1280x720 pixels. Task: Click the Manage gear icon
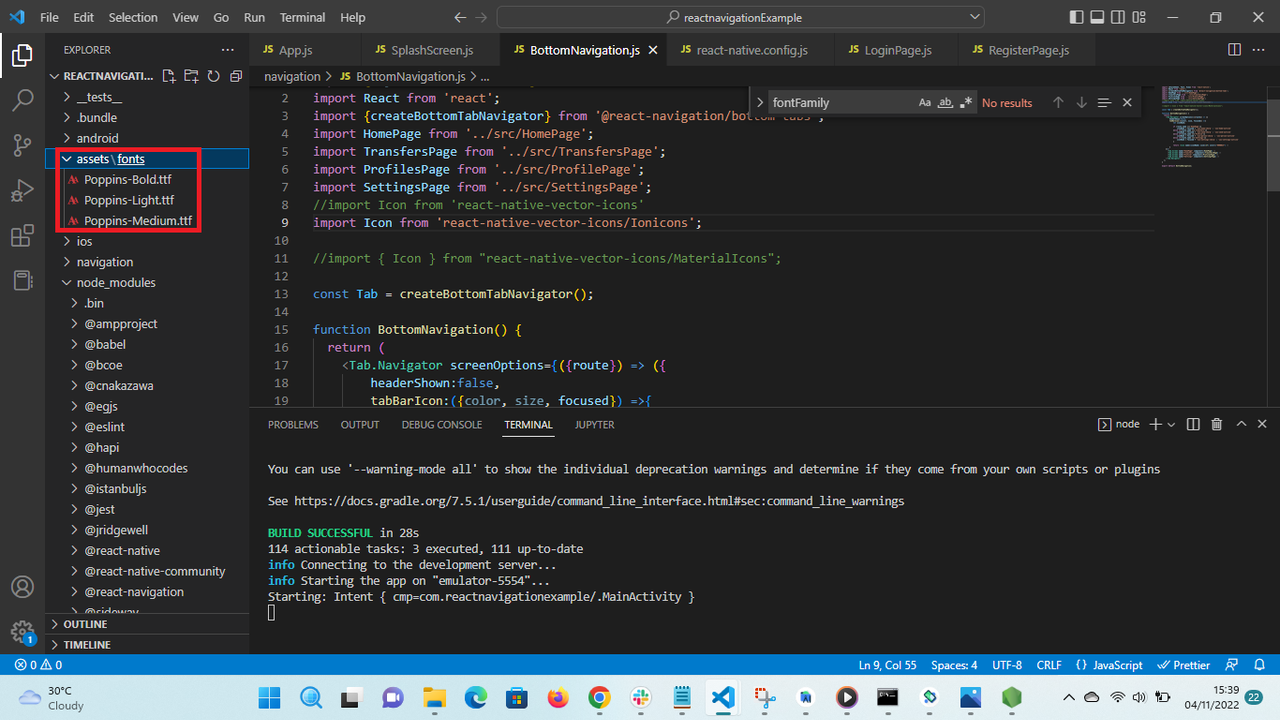(22, 631)
